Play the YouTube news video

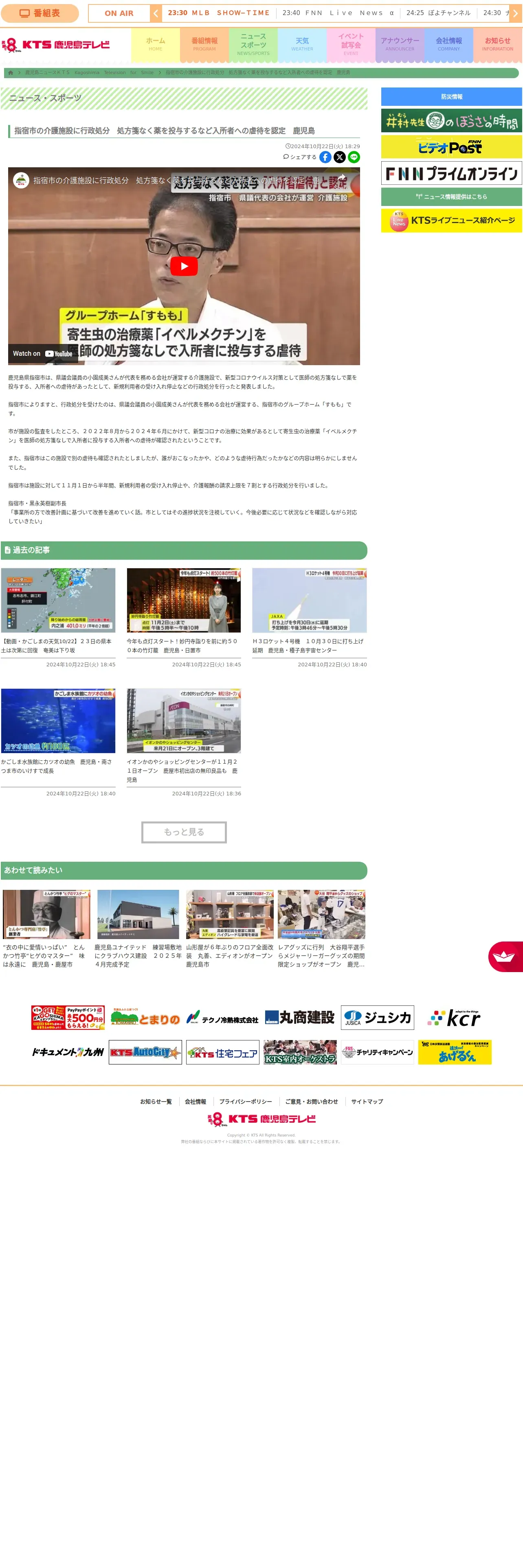tap(184, 266)
